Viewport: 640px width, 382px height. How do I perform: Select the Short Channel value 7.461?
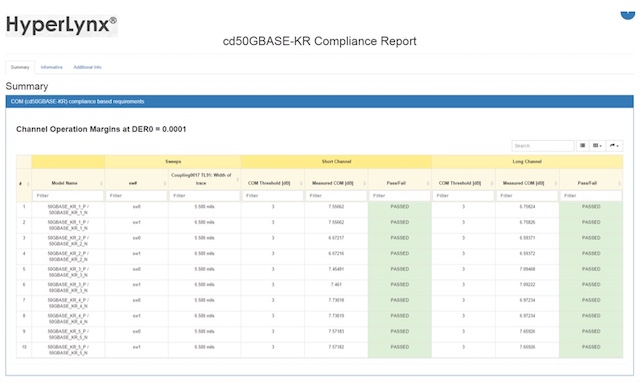coord(336,284)
